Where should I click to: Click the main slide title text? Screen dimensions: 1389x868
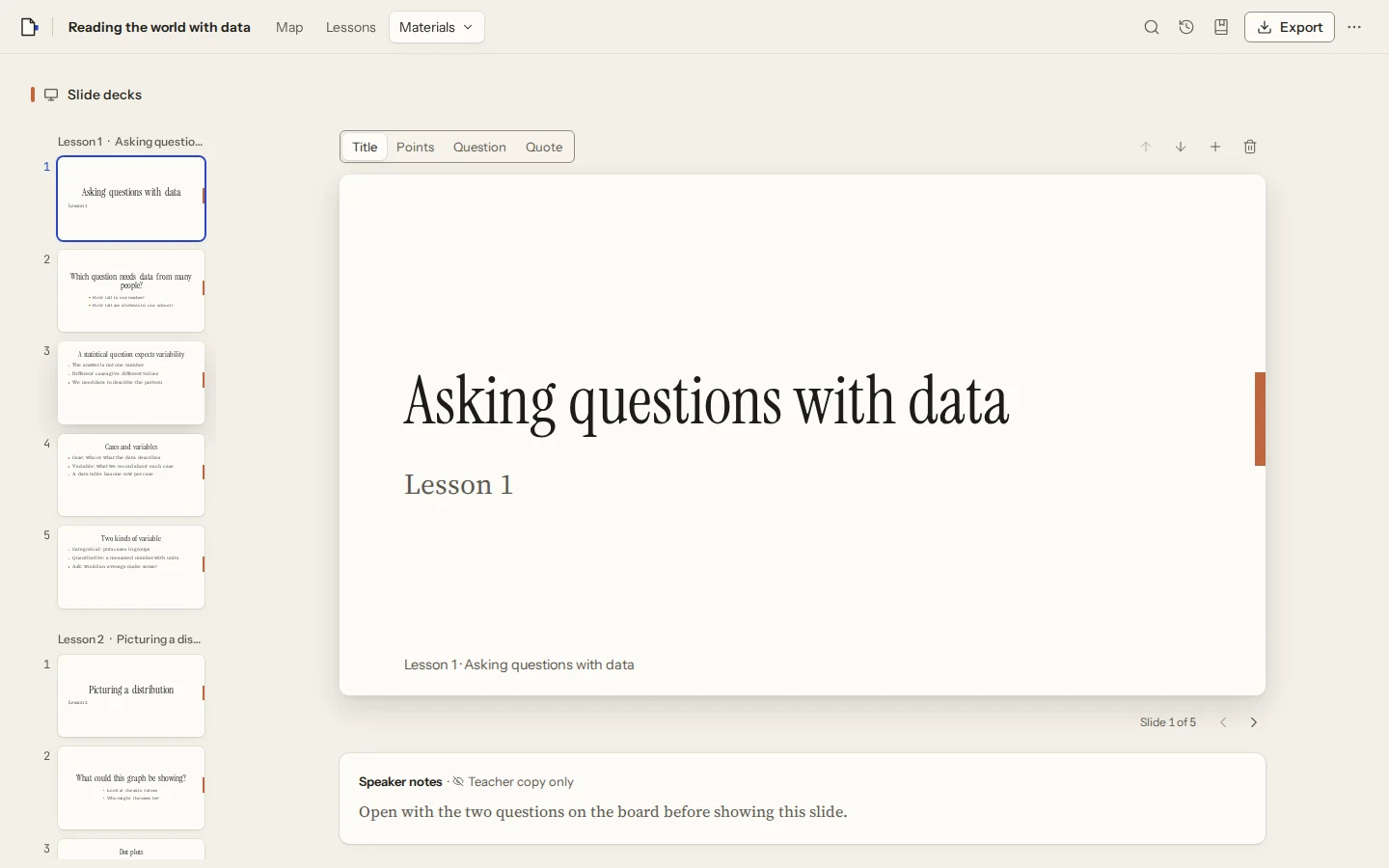706,402
